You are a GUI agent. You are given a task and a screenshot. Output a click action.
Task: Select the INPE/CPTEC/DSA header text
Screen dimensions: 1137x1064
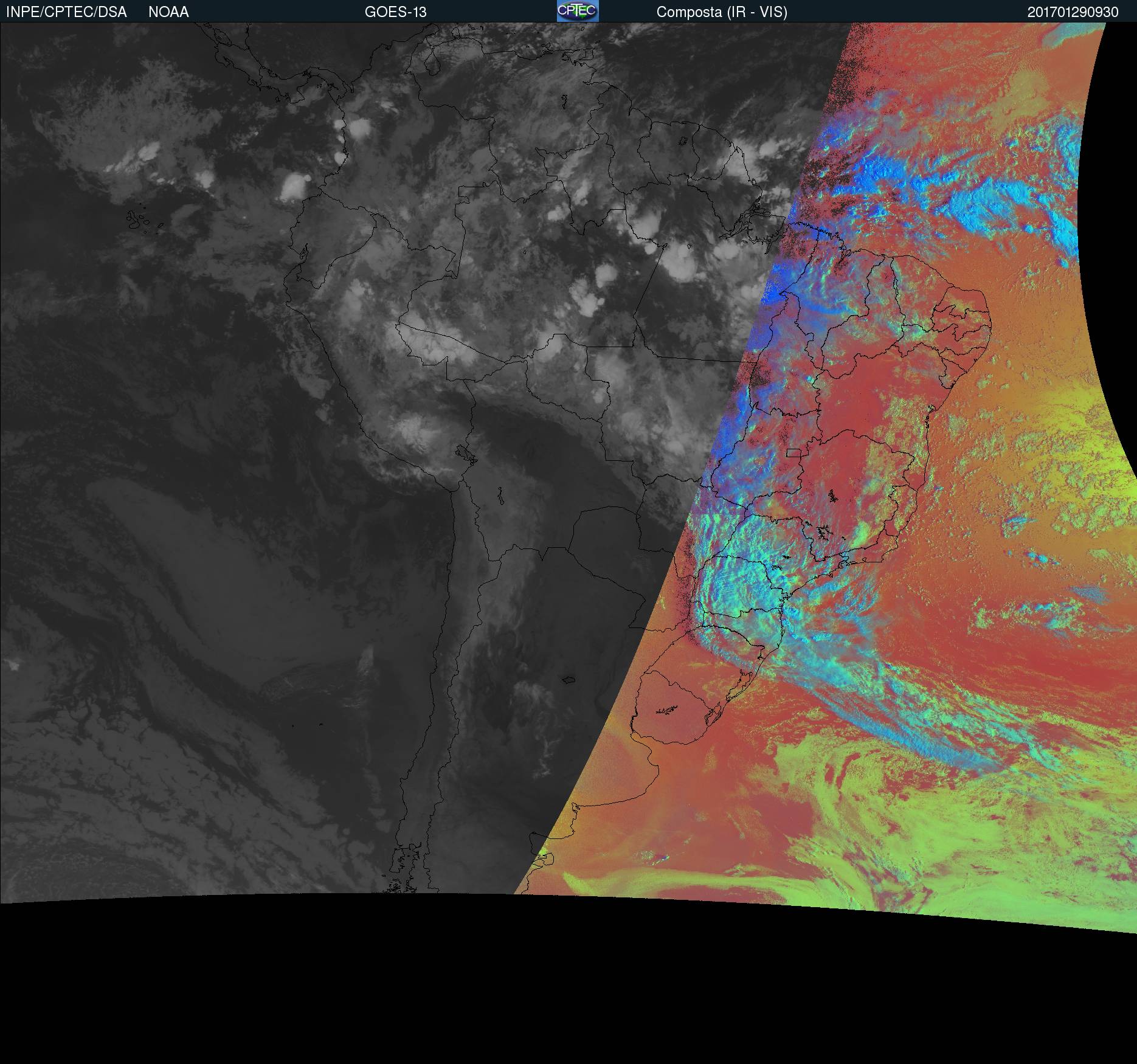coord(66,12)
